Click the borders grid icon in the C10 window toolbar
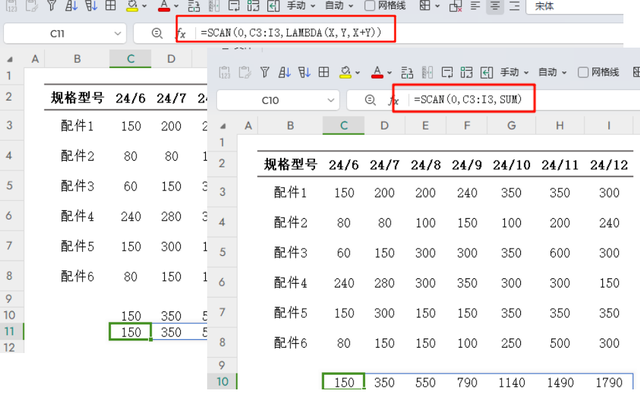This screenshot has height=396, width=640. click(324, 73)
